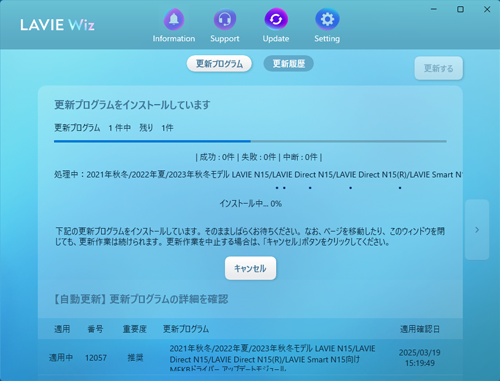Screen dimensions: 500x381
Task: Click the インストール中... 0% text
Action: click(x=250, y=203)
